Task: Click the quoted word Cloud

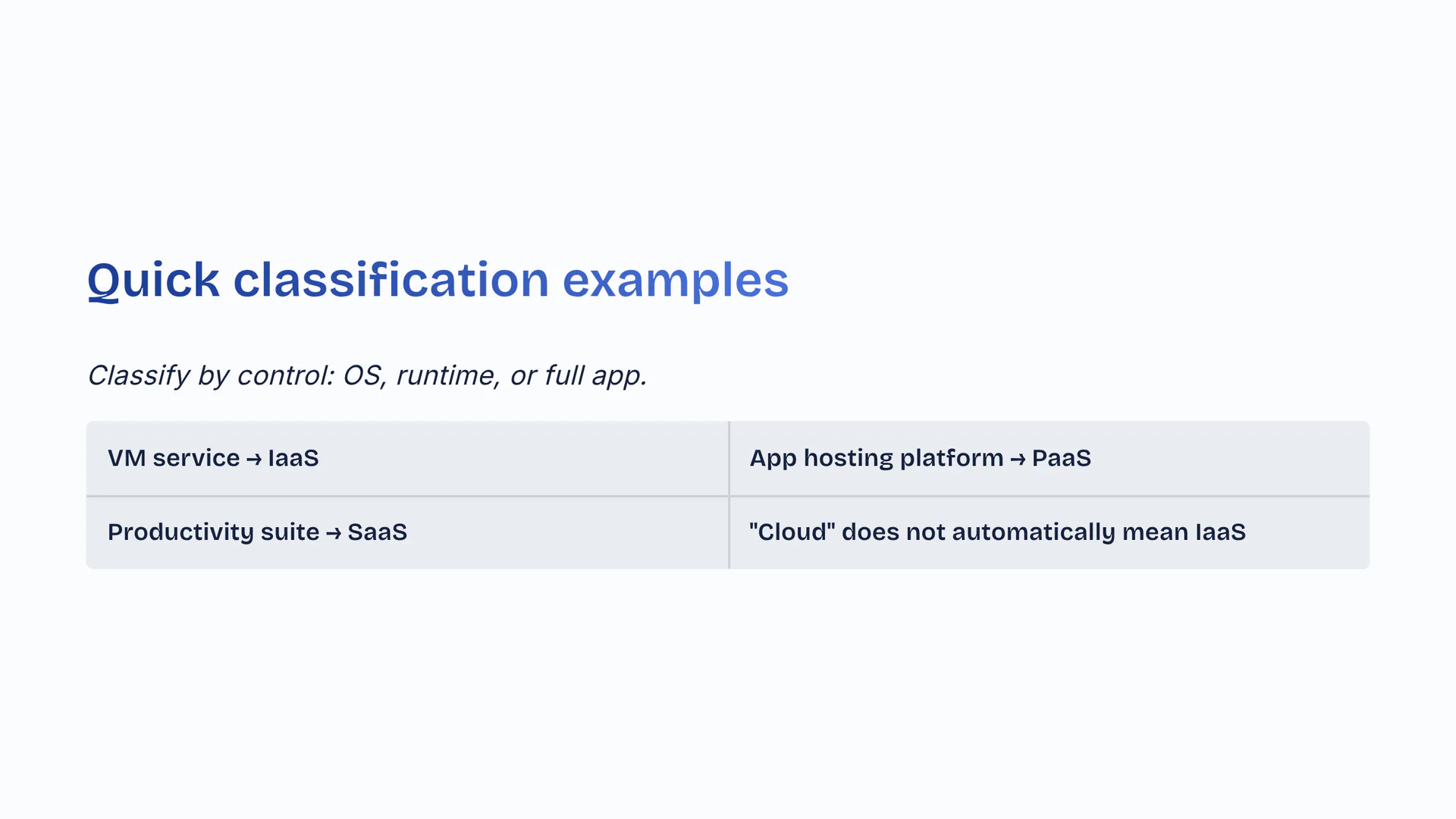Action: 792,532
